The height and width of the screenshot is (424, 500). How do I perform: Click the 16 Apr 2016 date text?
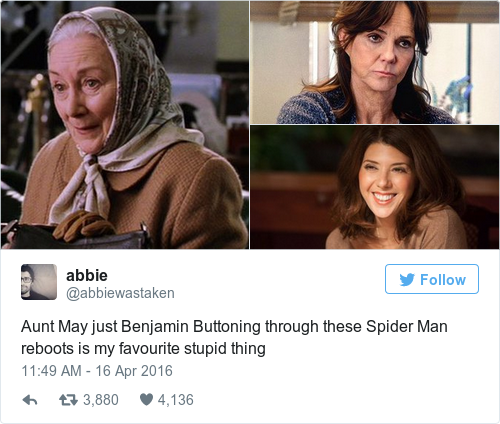pos(134,371)
